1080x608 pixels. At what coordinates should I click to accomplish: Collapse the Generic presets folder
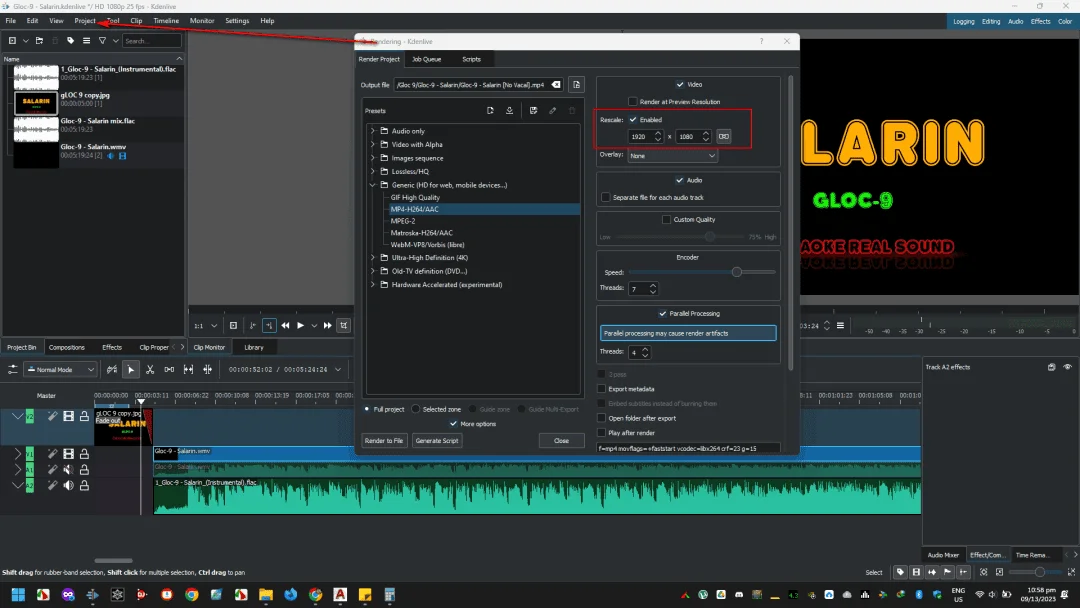click(373, 185)
